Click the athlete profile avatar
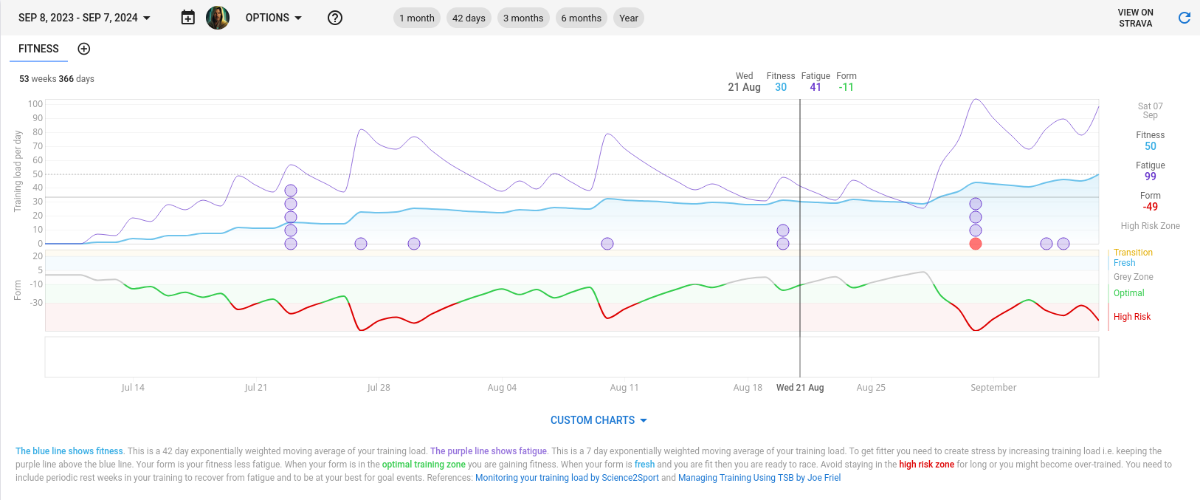The image size is (1200, 500). [218, 18]
